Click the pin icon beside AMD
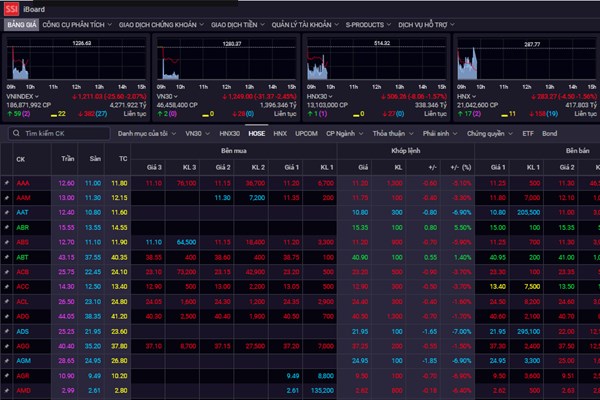The height and width of the screenshot is (400, 600). 6,389
